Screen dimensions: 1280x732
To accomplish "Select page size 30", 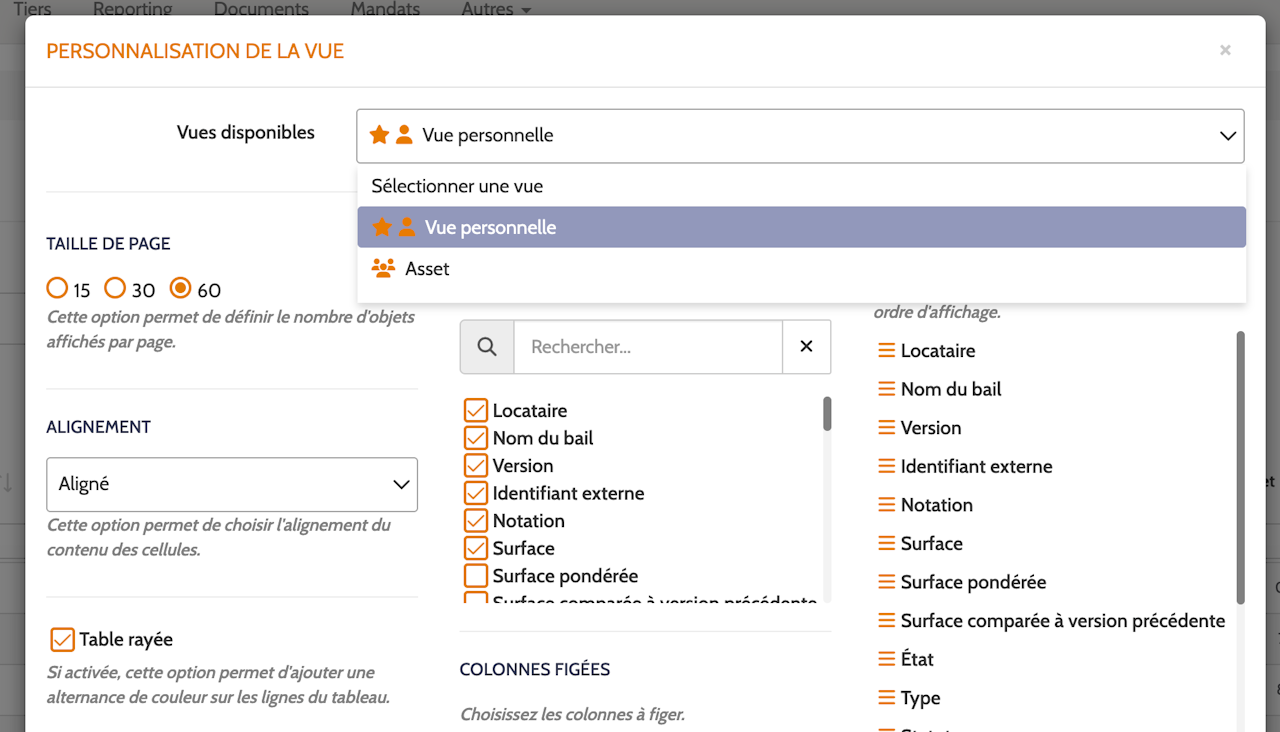I will coord(115,289).
